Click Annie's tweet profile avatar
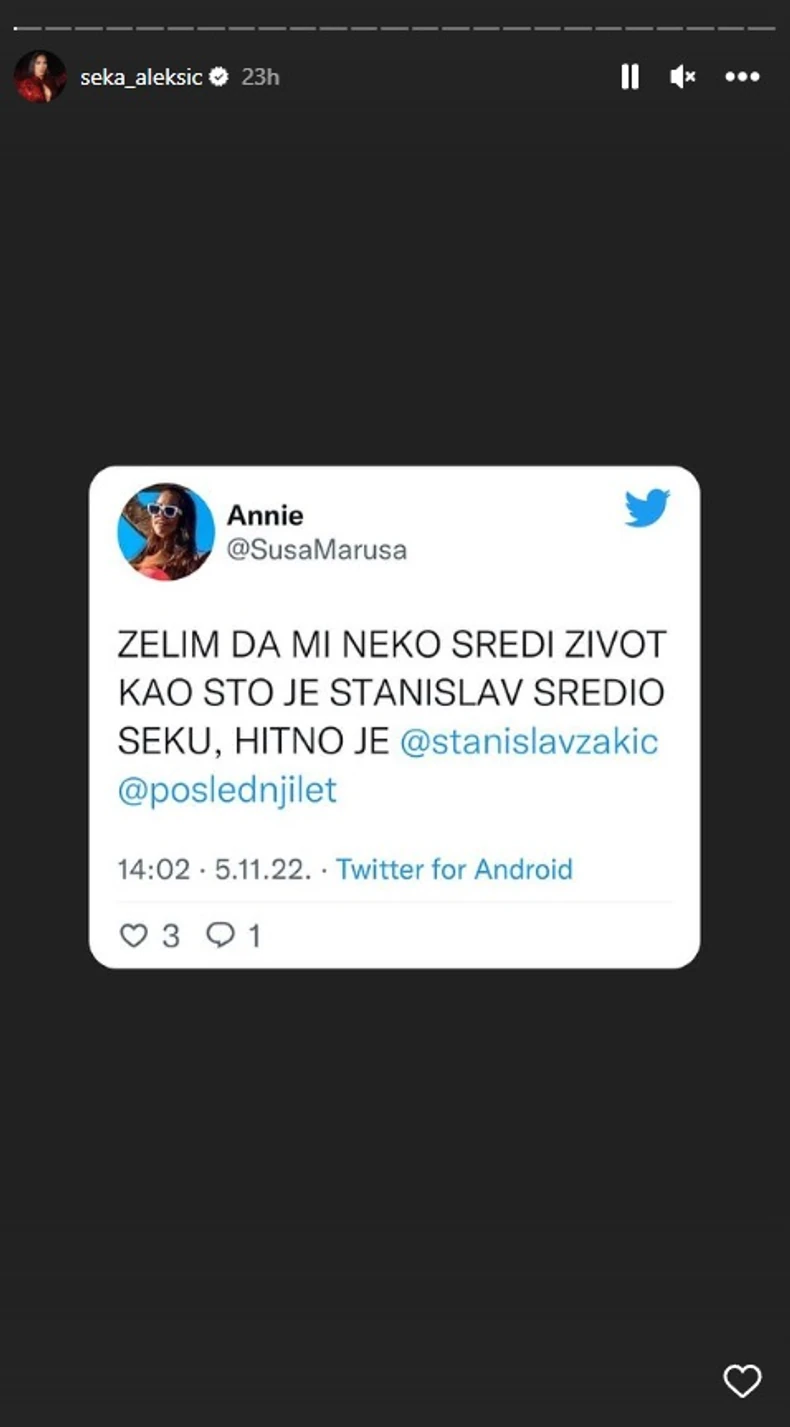Image resolution: width=790 pixels, height=1427 pixels. pyautogui.click(x=166, y=532)
